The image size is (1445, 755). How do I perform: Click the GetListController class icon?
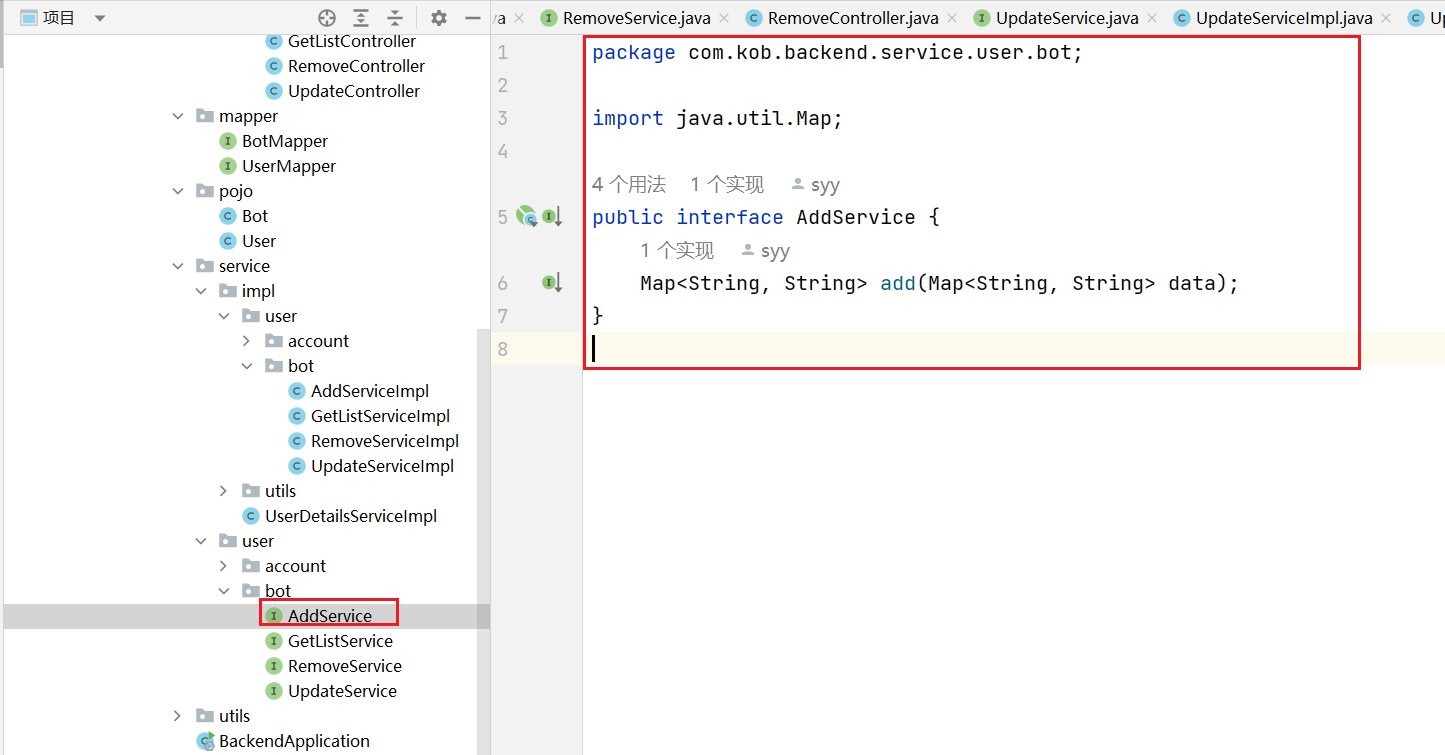(x=274, y=41)
